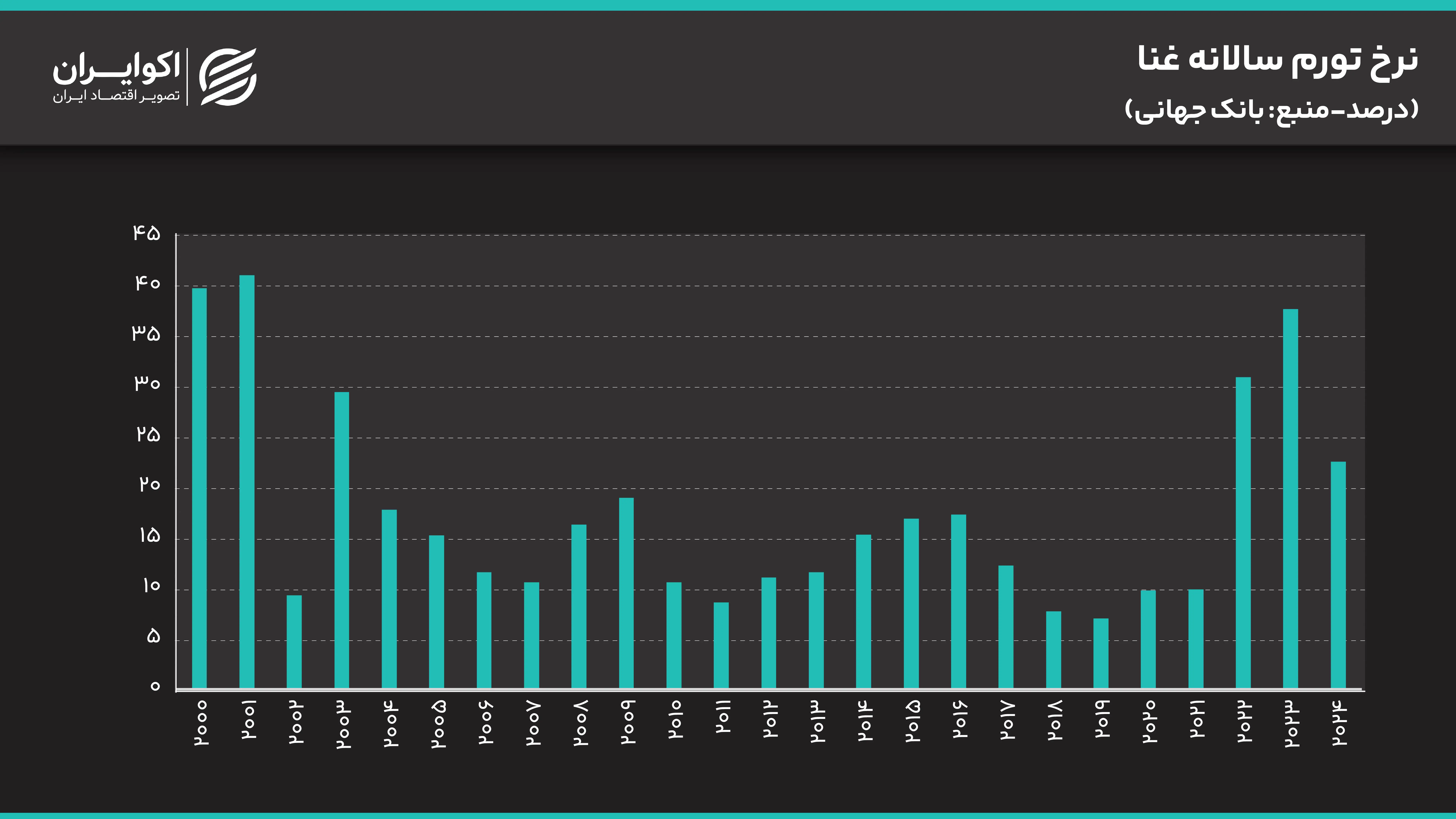
Task: Click the bar for year 2022
Action: (x=1243, y=532)
